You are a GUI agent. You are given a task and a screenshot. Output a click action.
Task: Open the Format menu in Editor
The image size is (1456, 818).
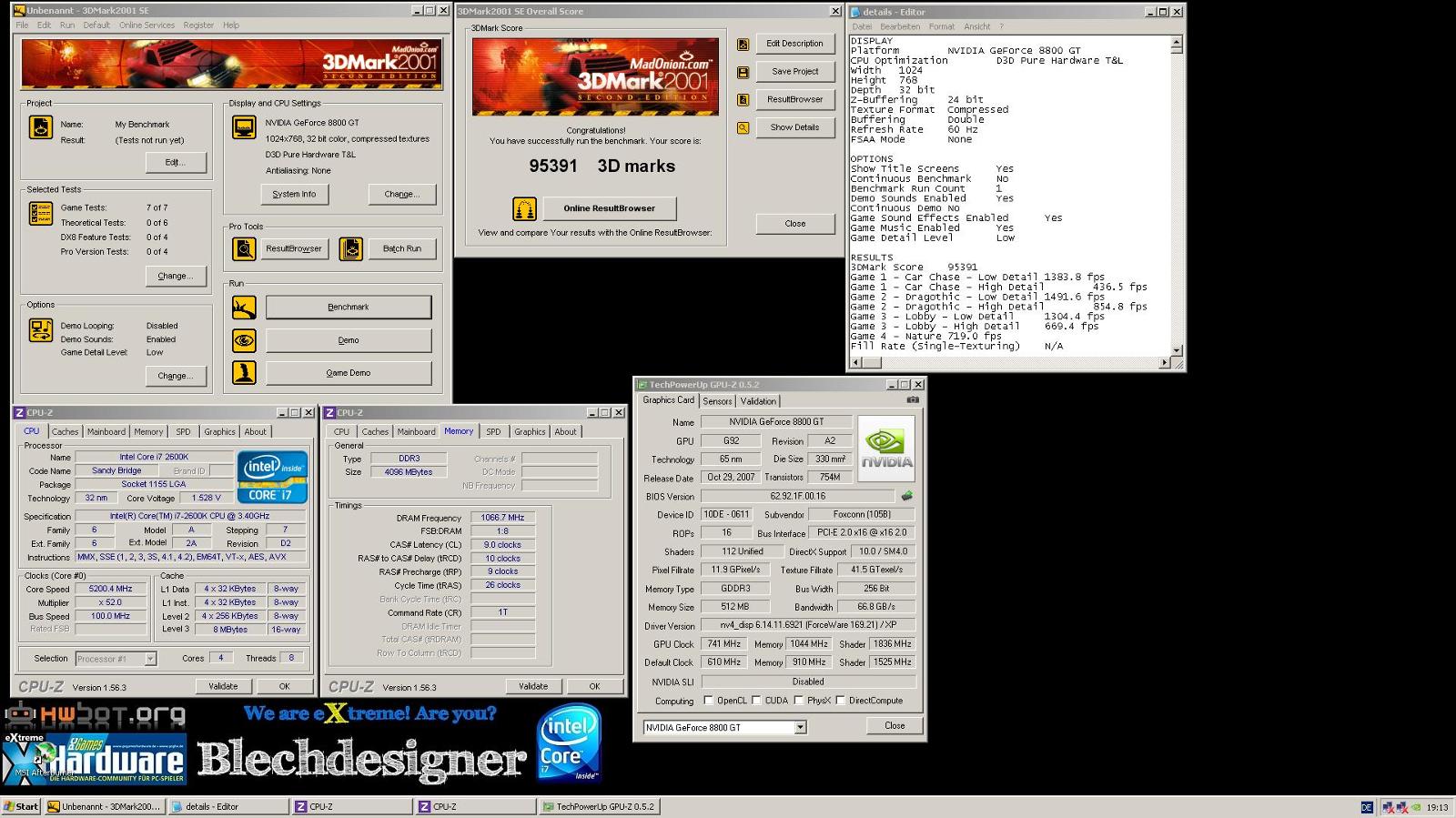[942, 26]
